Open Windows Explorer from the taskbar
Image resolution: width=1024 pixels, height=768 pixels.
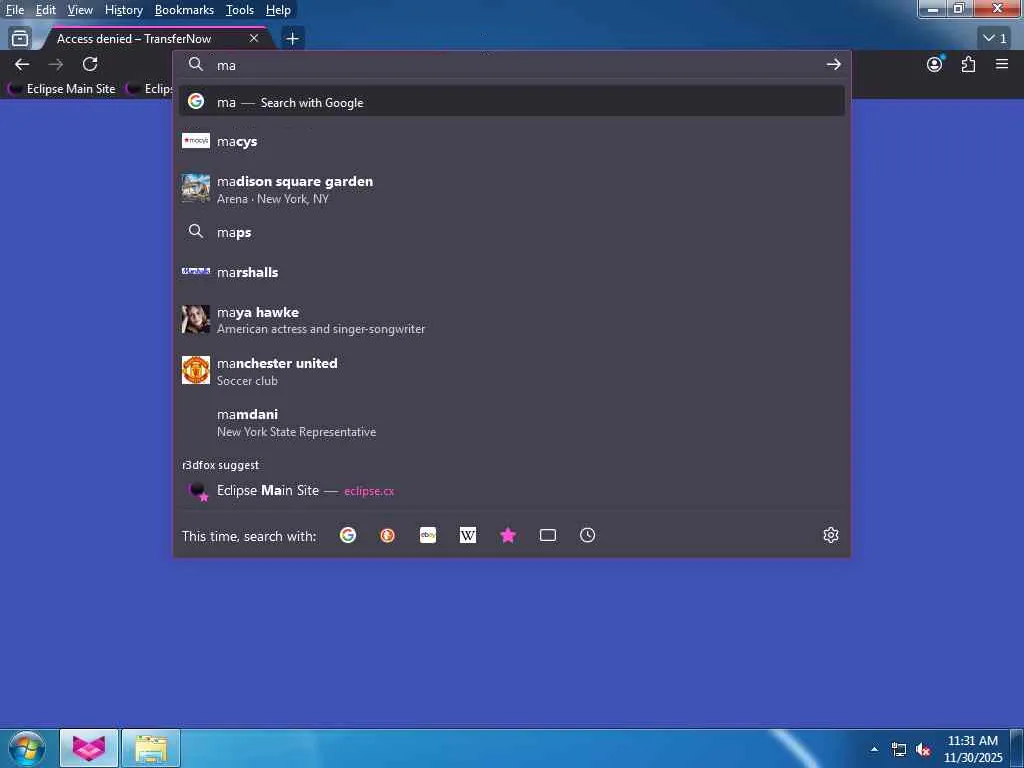coord(151,748)
